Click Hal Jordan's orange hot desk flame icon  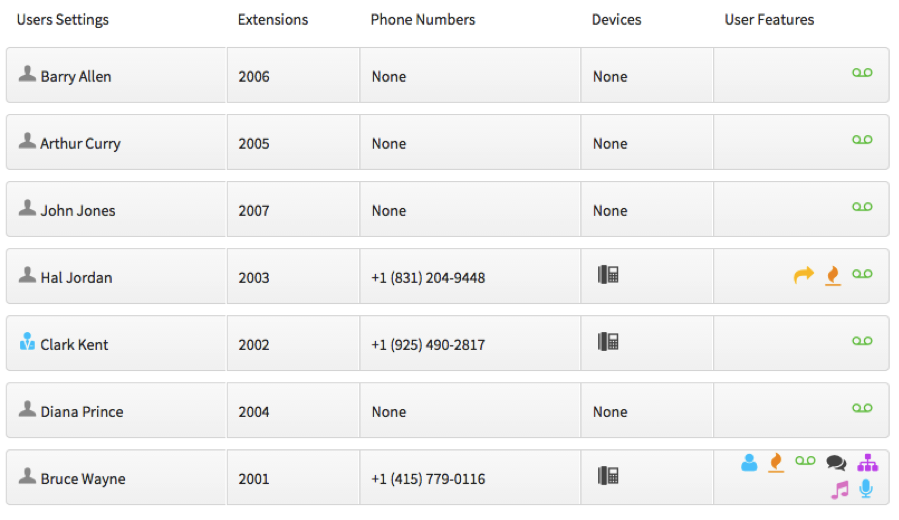(x=833, y=276)
